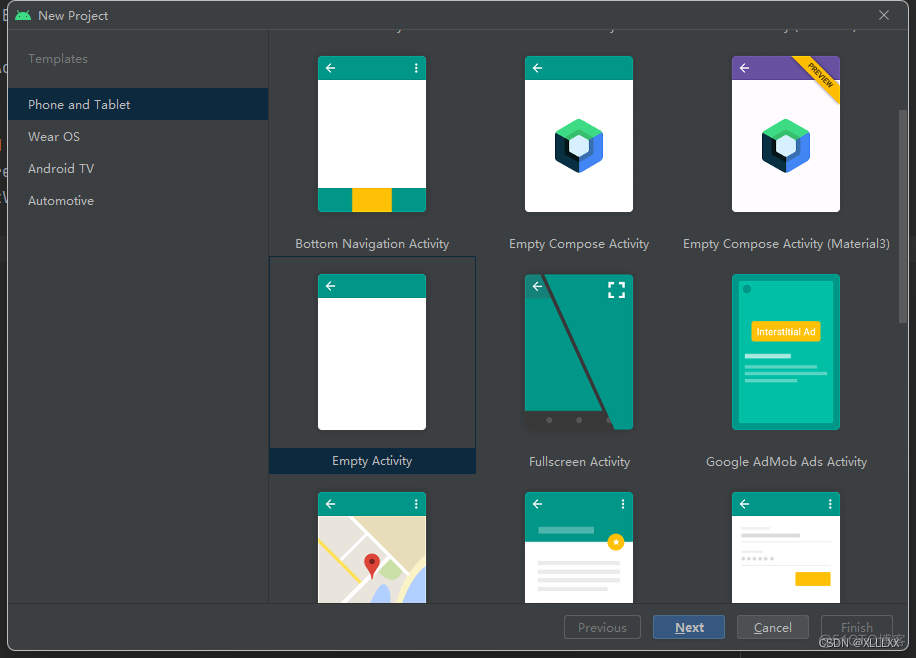Click the overflow dots in Bottom Navigation preview
The height and width of the screenshot is (658, 916).
click(416, 68)
